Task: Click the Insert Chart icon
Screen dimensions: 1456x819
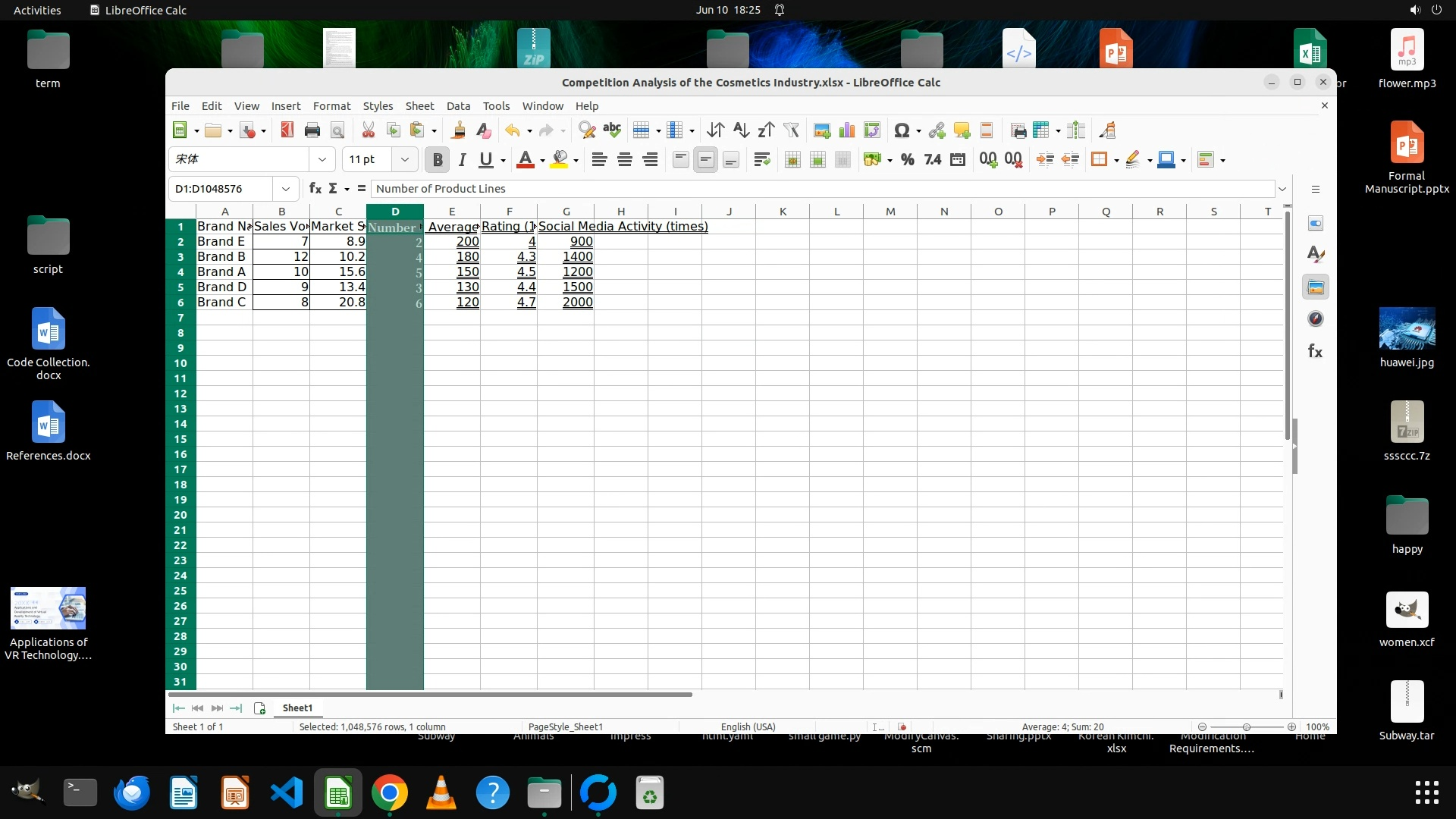Action: click(846, 130)
